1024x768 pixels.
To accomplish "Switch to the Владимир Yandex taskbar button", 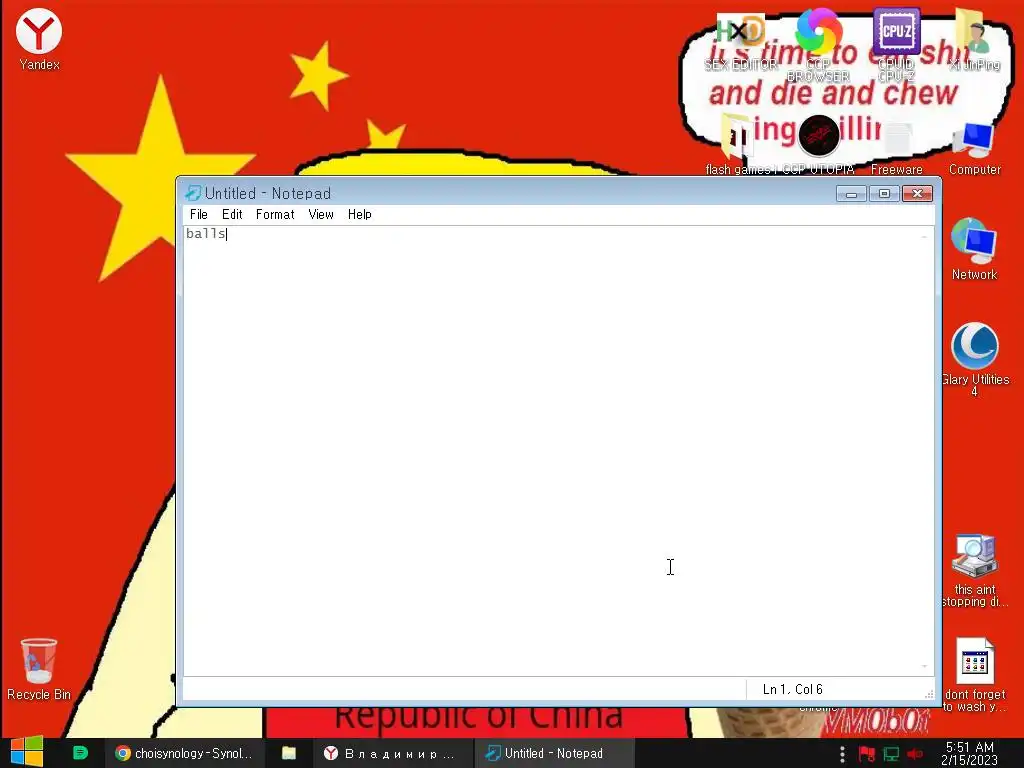I will (x=391, y=753).
